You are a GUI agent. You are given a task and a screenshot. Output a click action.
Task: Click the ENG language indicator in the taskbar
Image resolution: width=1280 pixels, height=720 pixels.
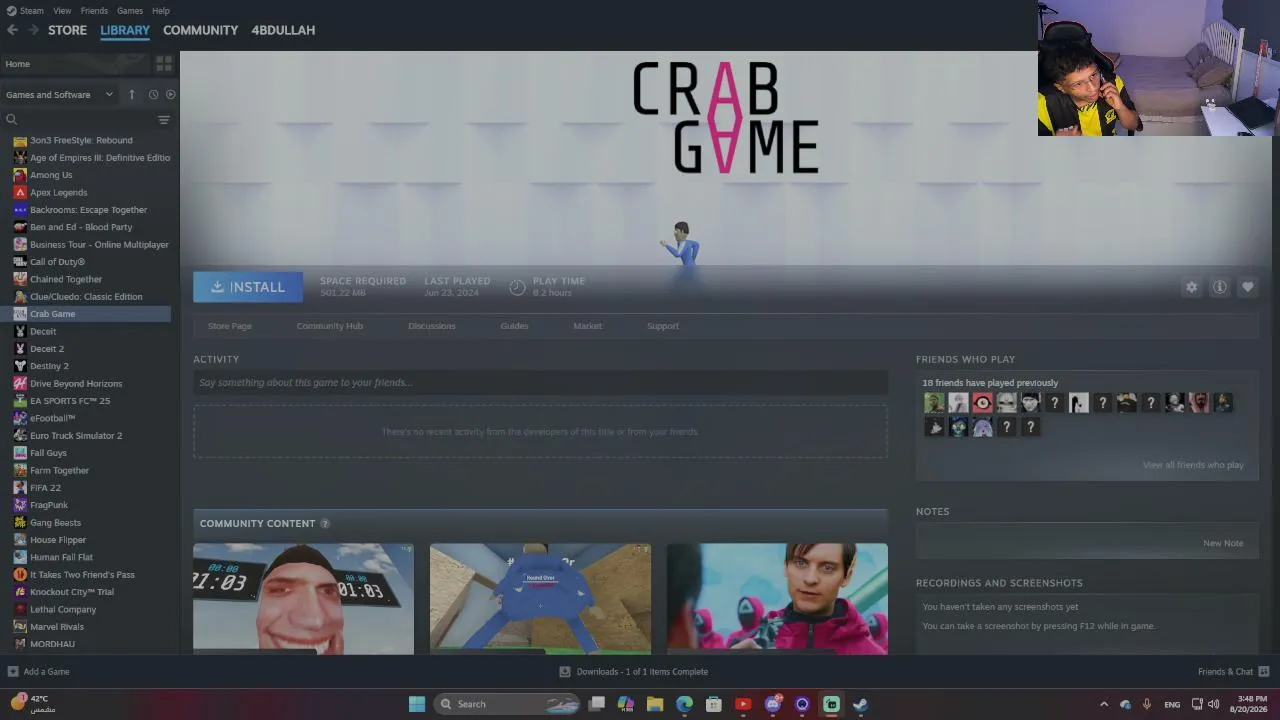pos(1172,704)
